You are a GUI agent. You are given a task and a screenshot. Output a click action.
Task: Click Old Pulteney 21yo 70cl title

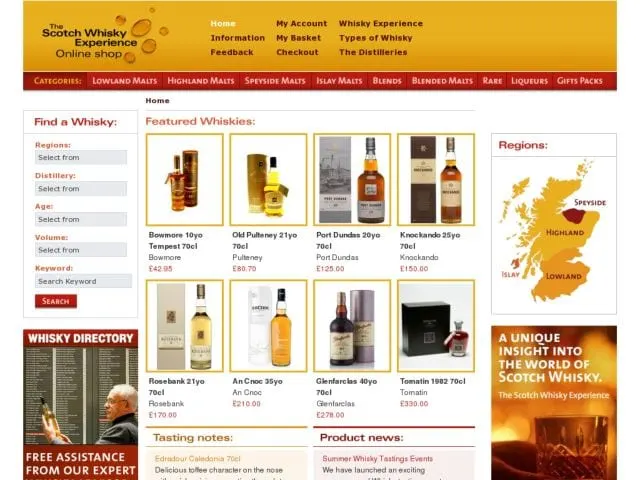(x=264, y=241)
